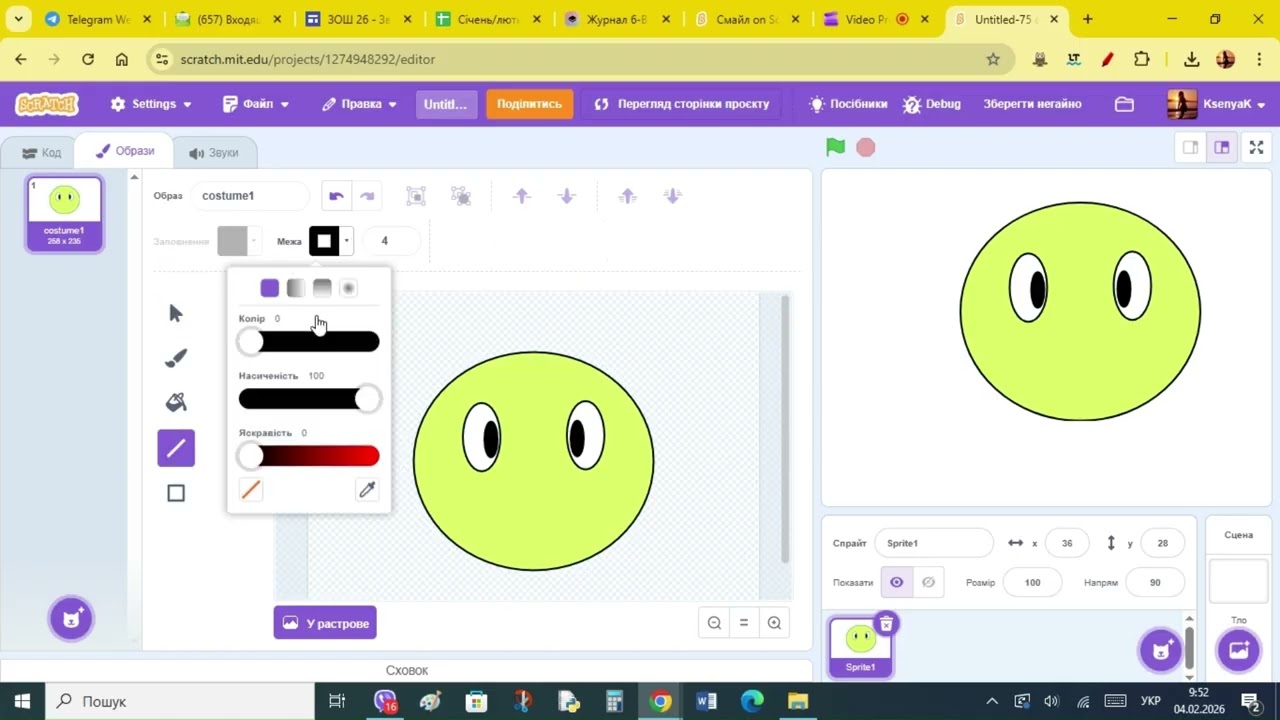Select the Fill bucket tool
This screenshot has height=720, width=1280.
(x=176, y=402)
